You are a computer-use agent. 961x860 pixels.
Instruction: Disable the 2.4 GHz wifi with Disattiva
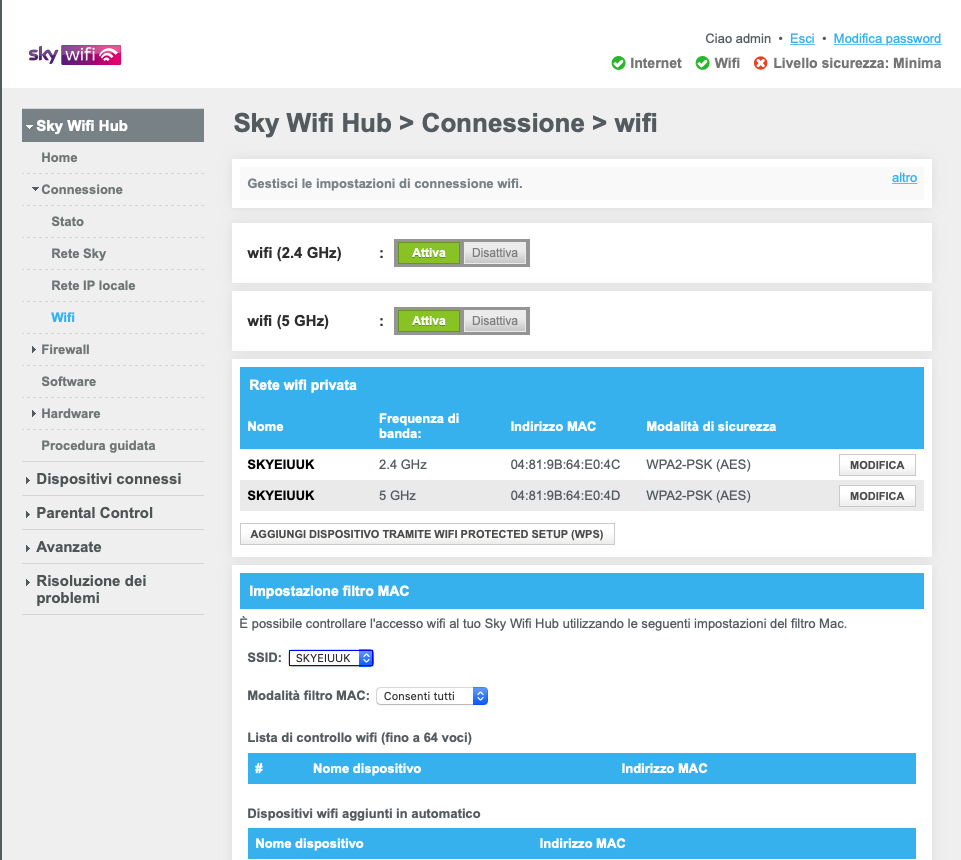click(495, 253)
